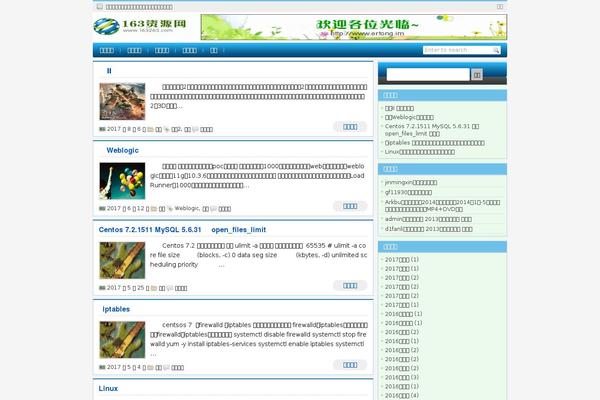Focus the 'Enter to search' field
600x400 pixels.
[x=458, y=50]
